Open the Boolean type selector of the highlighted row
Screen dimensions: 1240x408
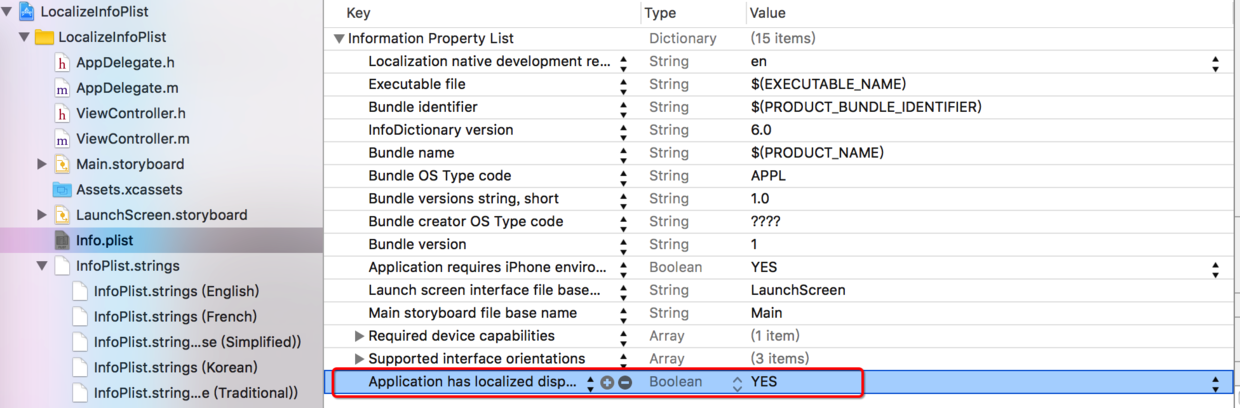click(737, 383)
